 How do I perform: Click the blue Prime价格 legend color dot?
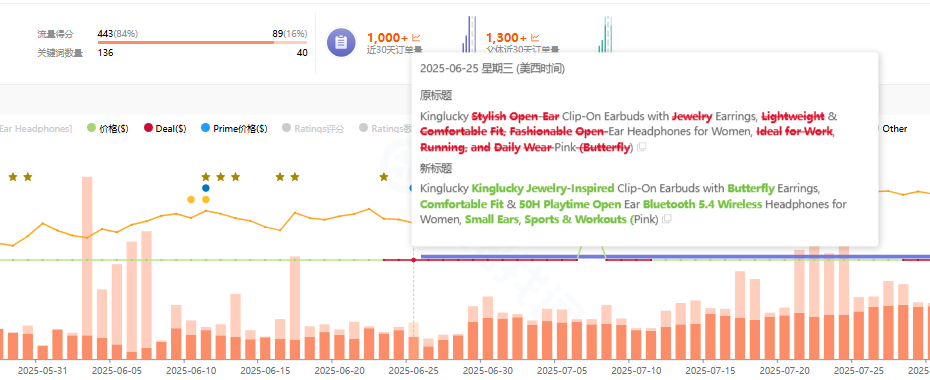[205, 128]
